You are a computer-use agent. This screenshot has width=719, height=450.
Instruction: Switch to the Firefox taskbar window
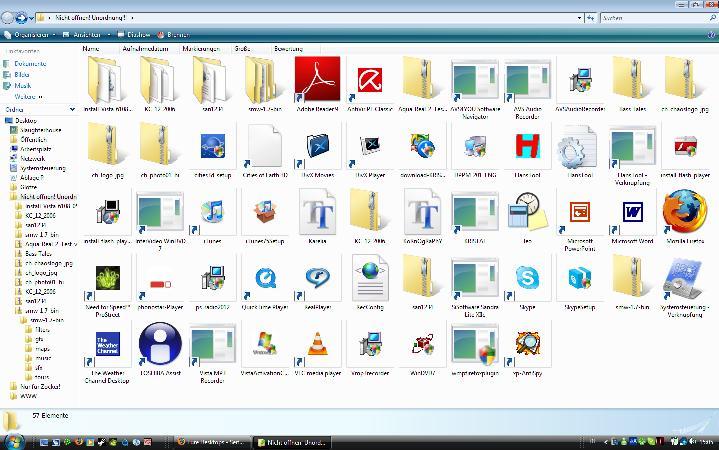(x=212, y=443)
